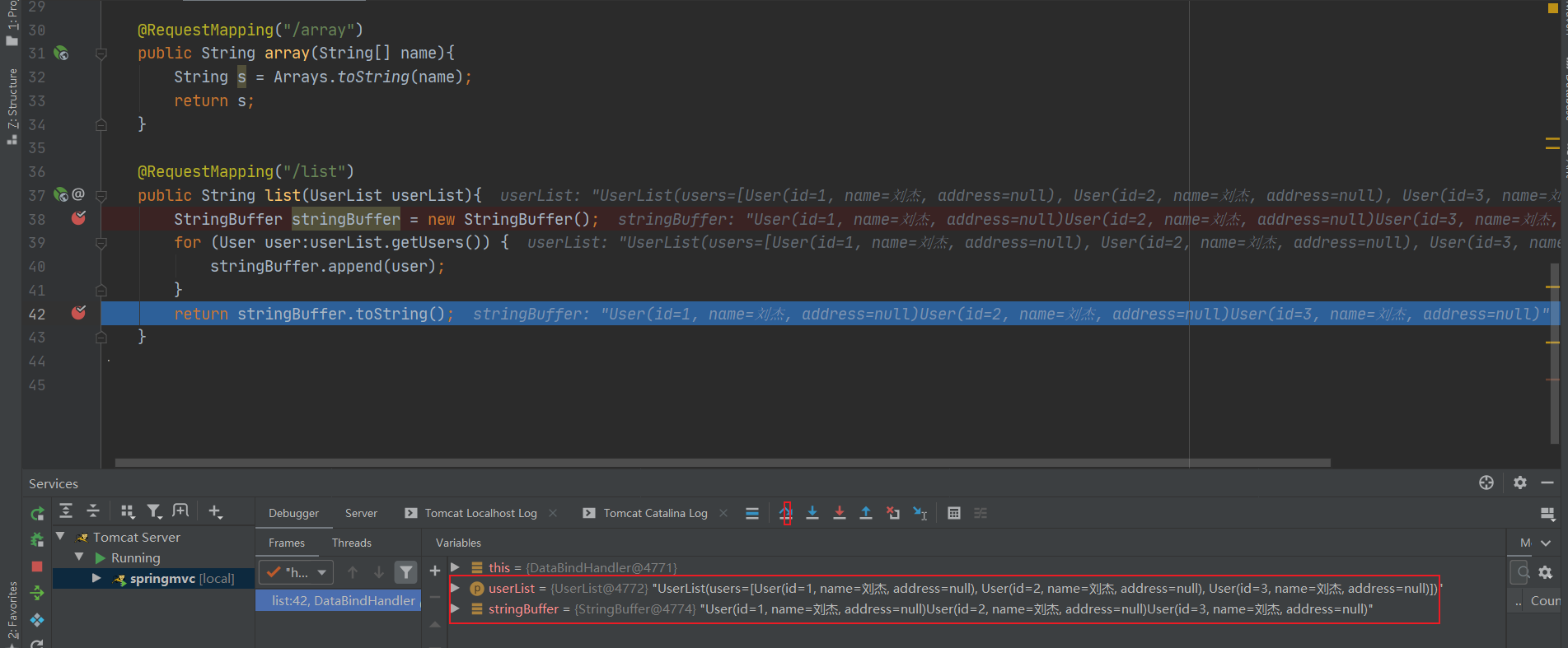Click line 37 request mapping gutter icon
This screenshot has height=648, width=1568.
61,194
